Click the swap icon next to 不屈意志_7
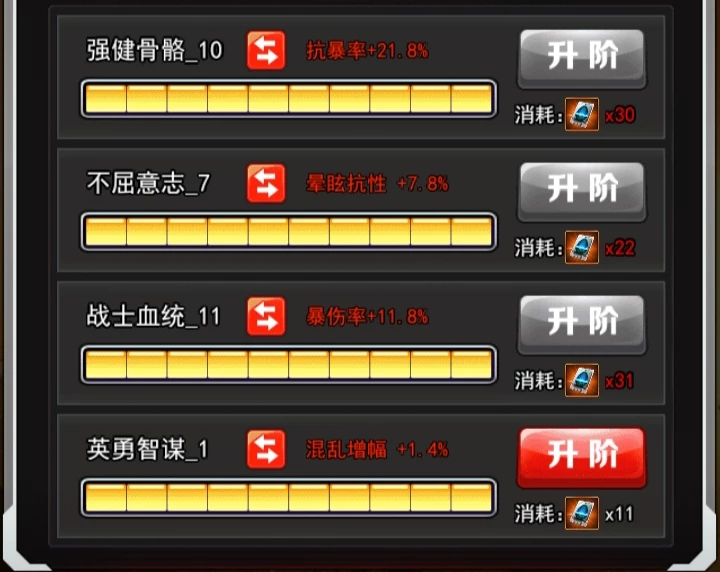The image size is (720, 572). pos(266,184)
